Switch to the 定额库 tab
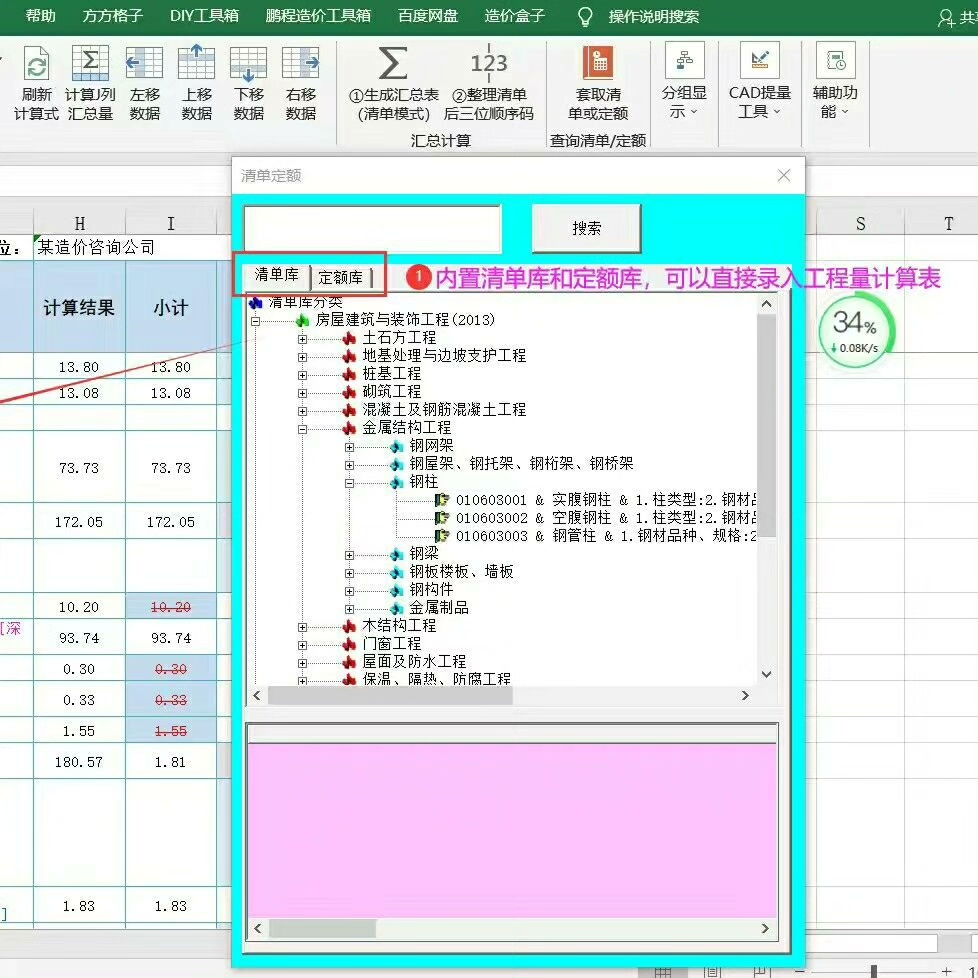The width and height of the screenshot is (978, 978). click(341, 277)
